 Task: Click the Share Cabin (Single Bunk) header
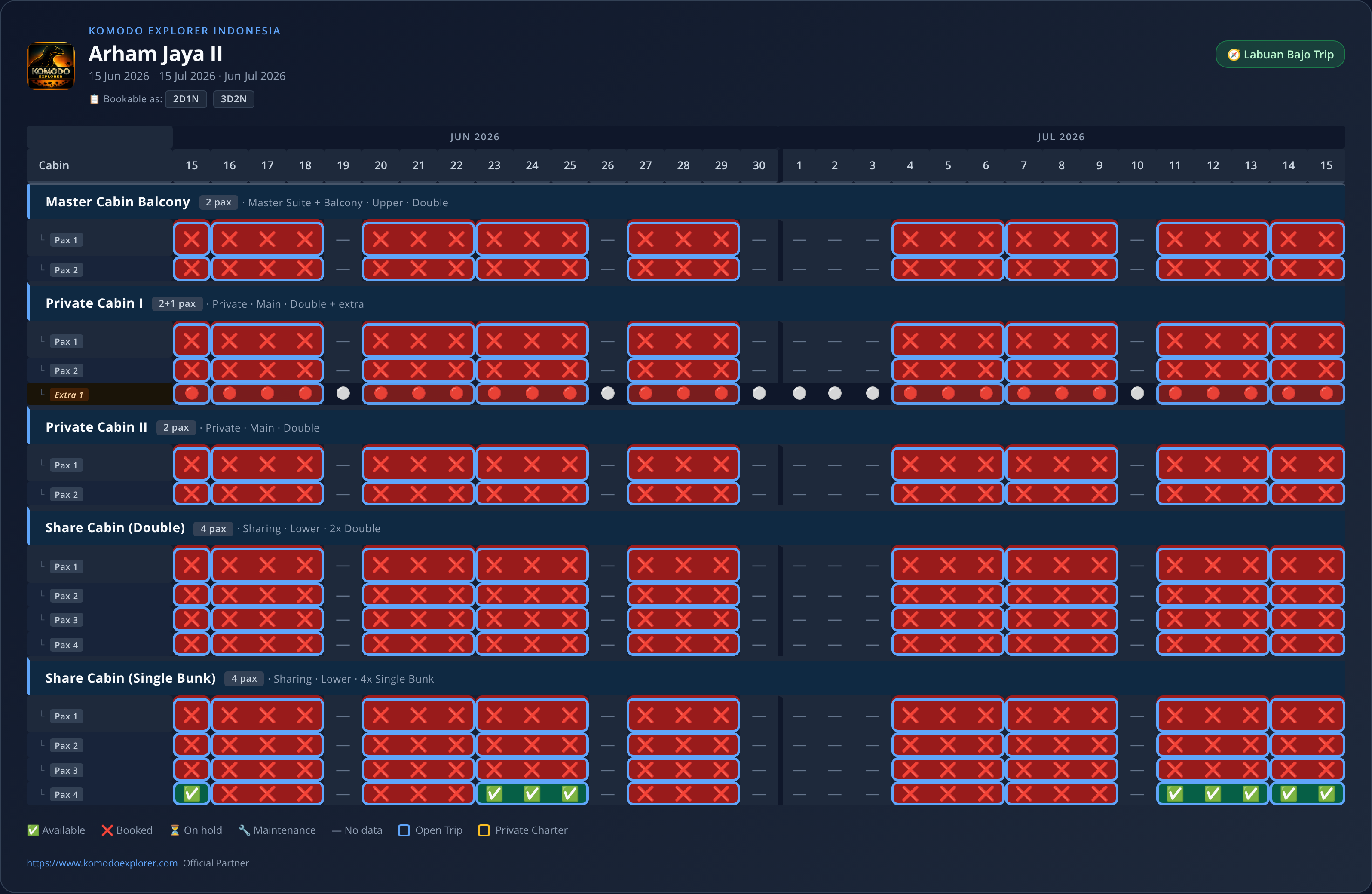click(686, 678)
